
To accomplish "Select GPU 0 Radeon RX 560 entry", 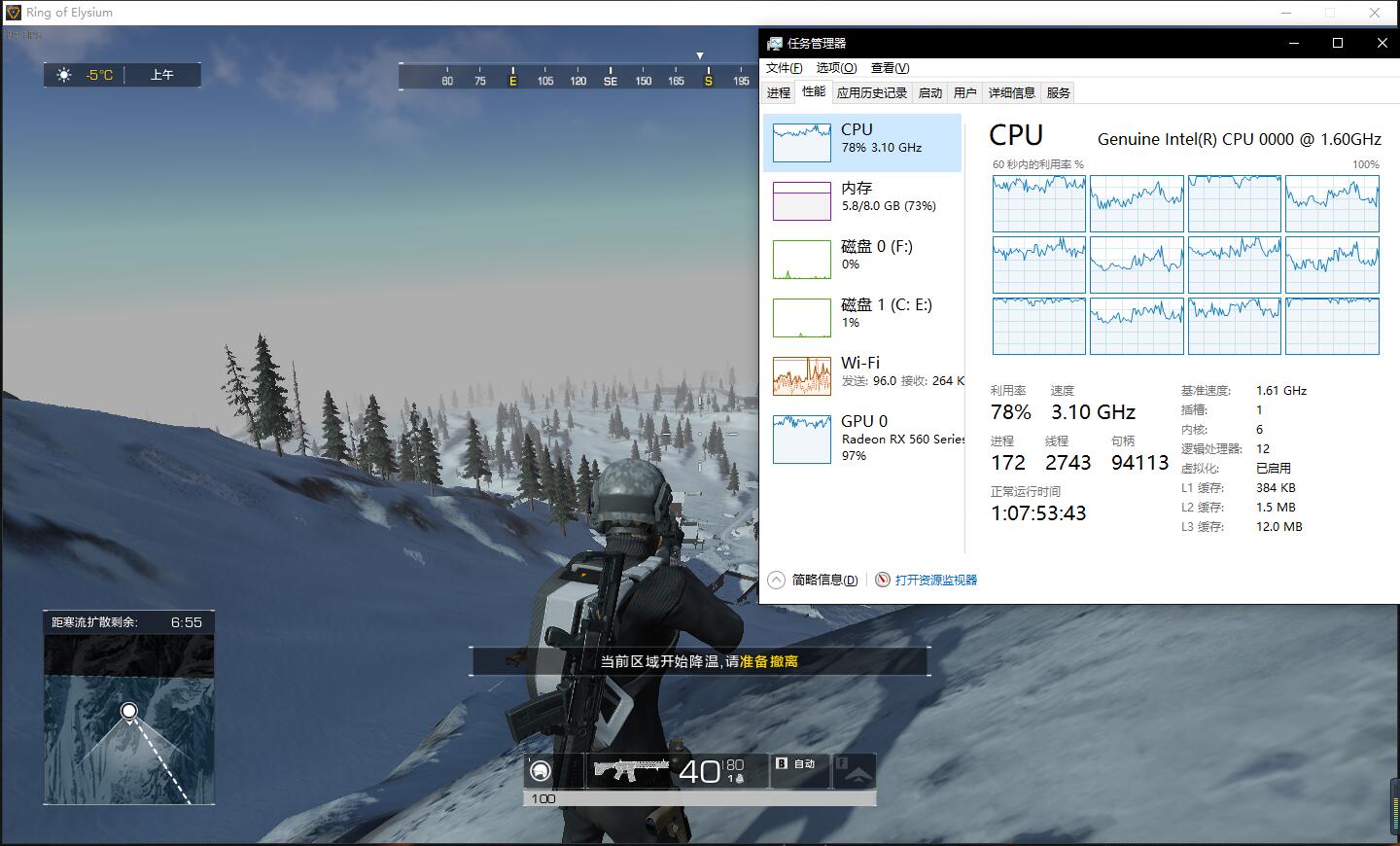I will [x=862, y=439].
